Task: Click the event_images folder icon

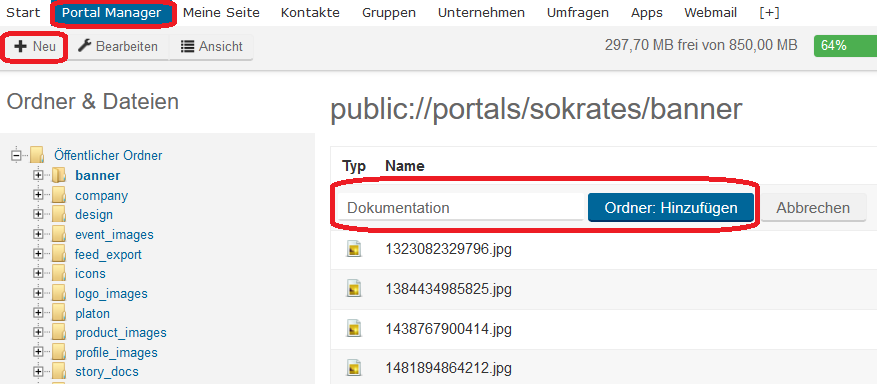Action: tap(59, 234)
